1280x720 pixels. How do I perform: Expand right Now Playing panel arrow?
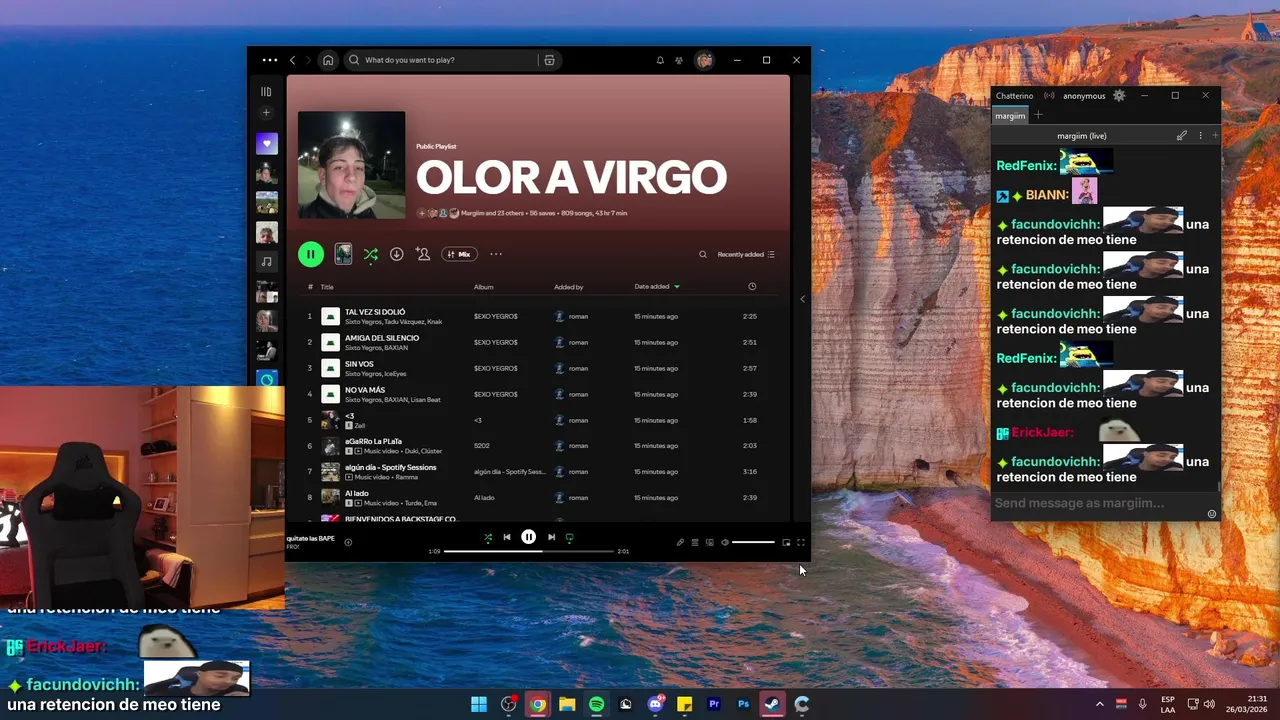(x=801, y=299)
